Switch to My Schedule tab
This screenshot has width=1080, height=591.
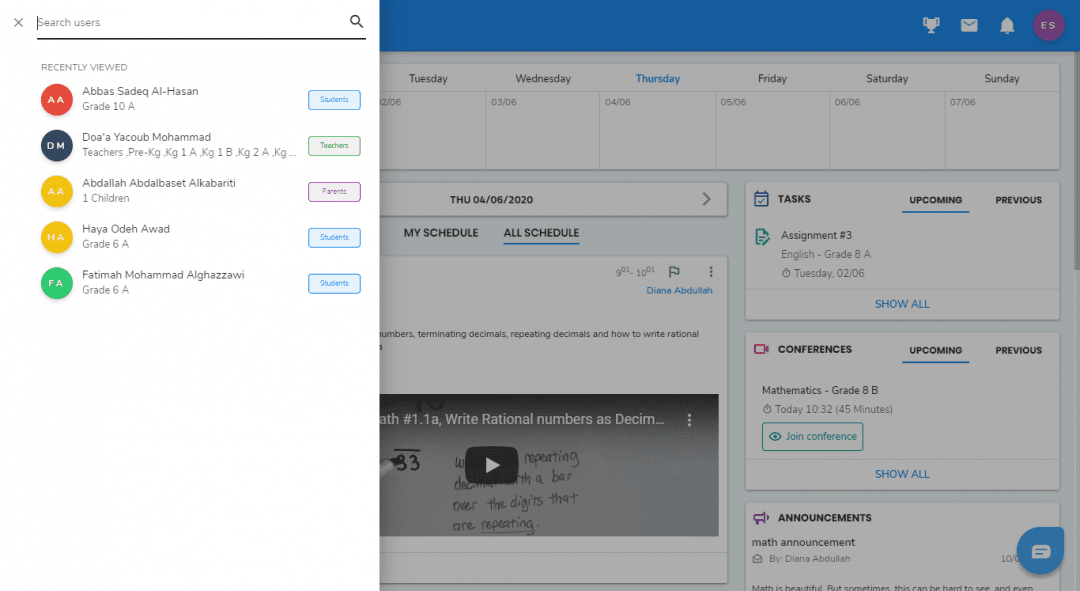[x=440, y=233]
